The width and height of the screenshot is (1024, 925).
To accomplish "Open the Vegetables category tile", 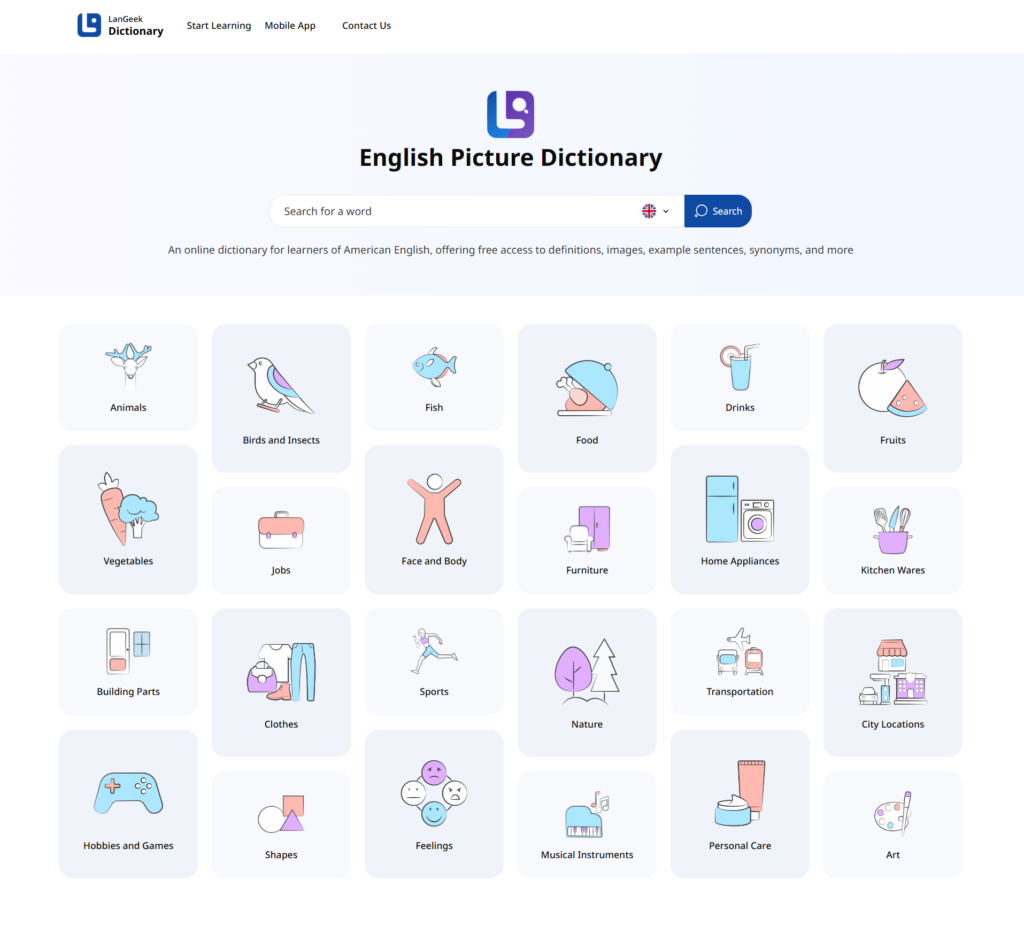I will tap(127, 518).
